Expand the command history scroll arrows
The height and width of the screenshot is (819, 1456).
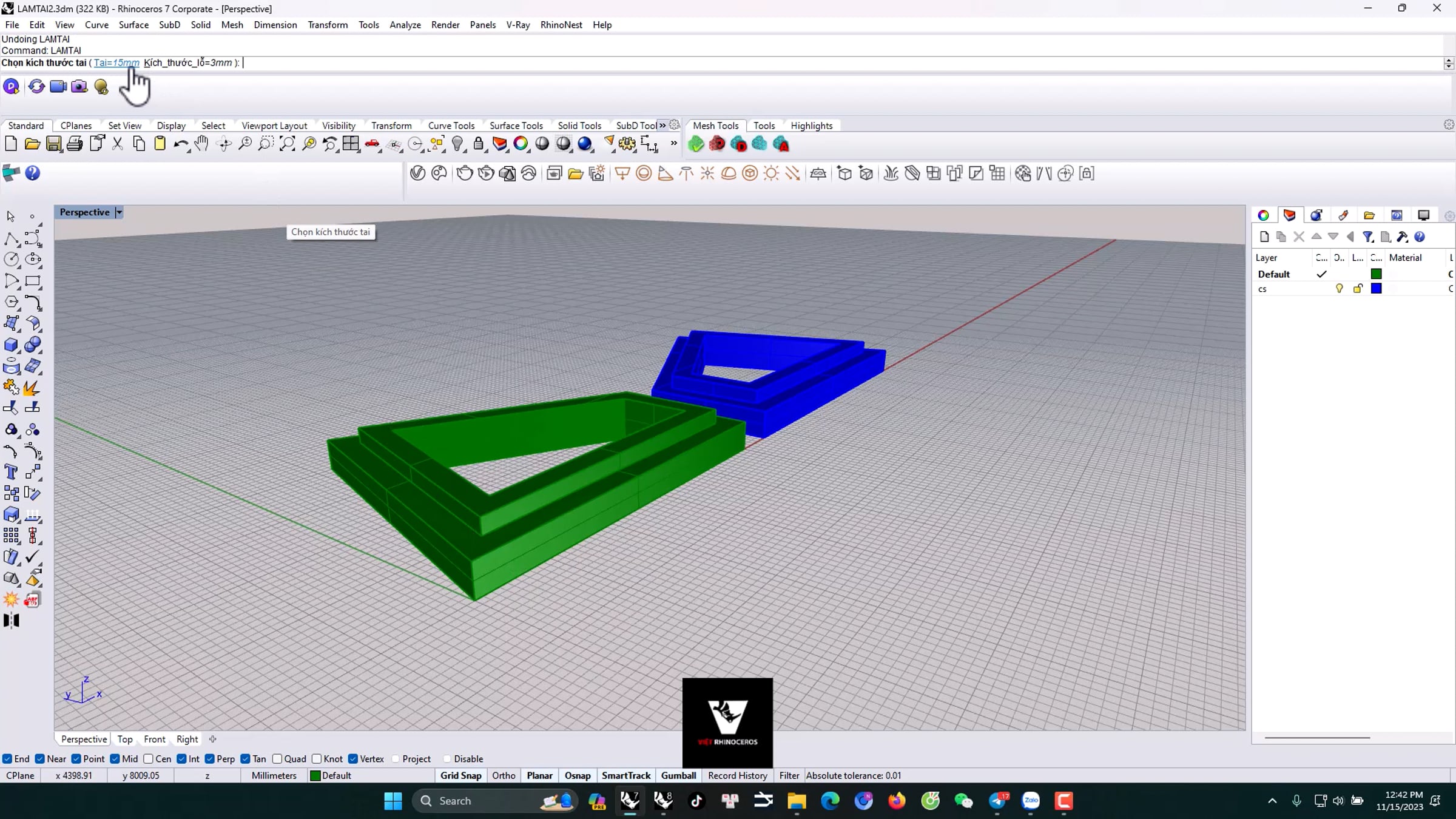pyautogui.click(x=1449, y=63)
